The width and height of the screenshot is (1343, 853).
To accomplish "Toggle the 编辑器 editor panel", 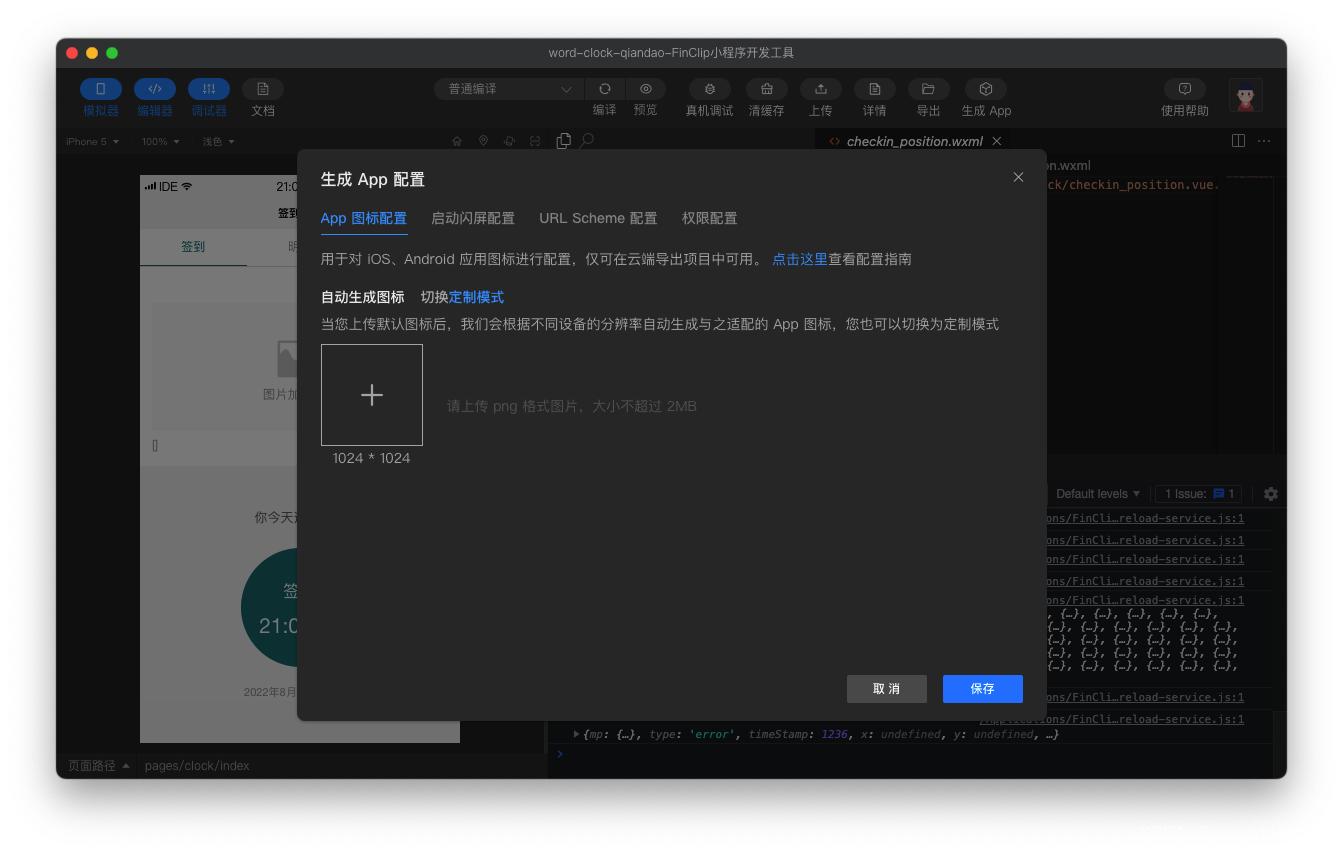I will click(x=155, y=89).
